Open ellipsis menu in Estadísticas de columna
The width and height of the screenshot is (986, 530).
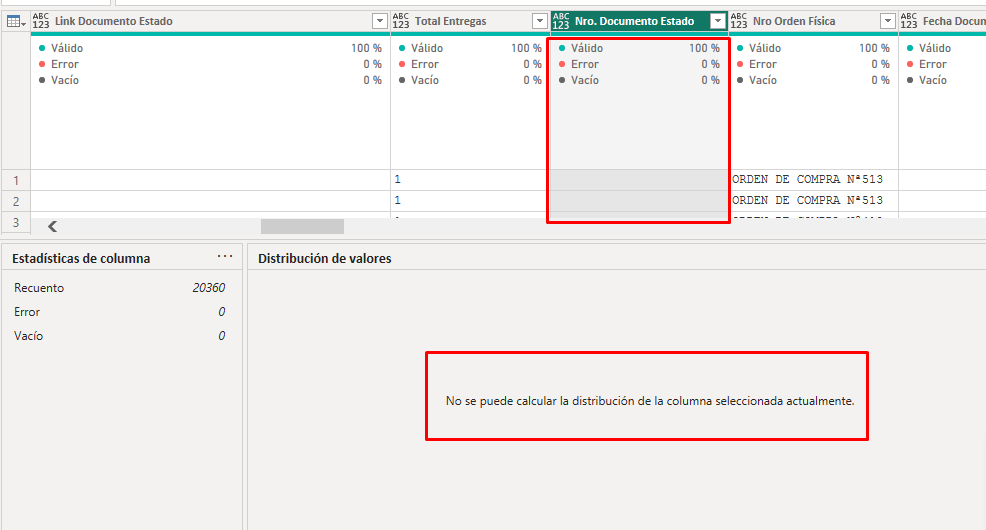225,257
